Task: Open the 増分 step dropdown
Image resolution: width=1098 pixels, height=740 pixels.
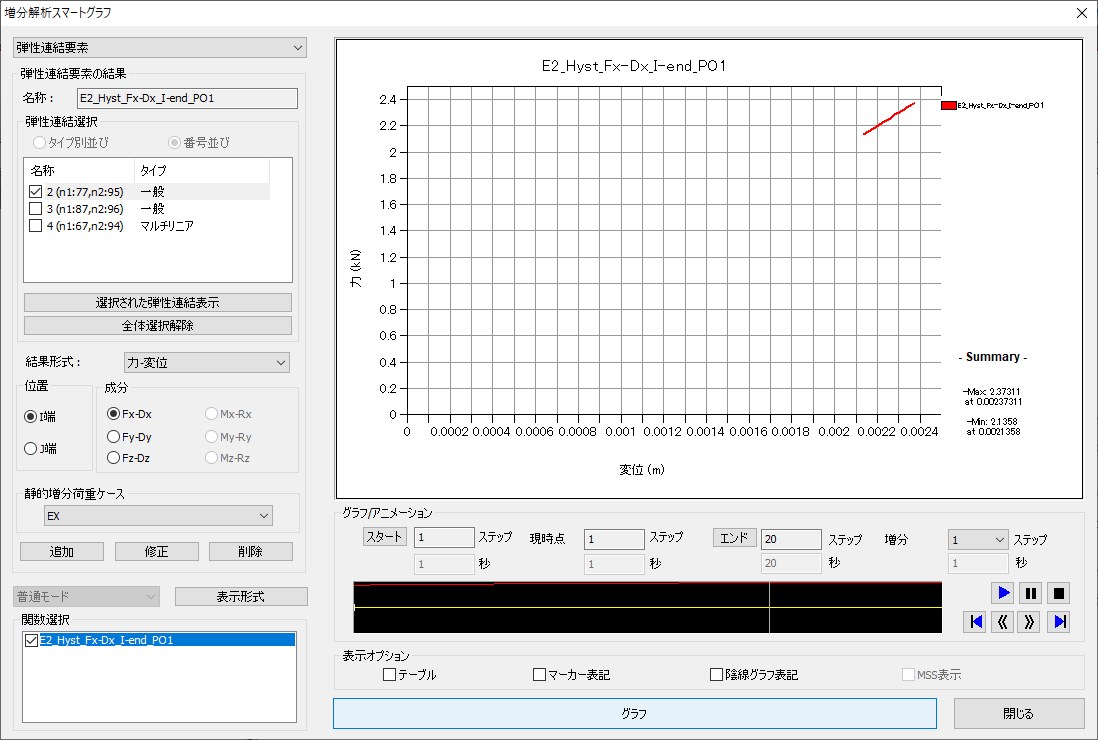Action: click(978, 540)
